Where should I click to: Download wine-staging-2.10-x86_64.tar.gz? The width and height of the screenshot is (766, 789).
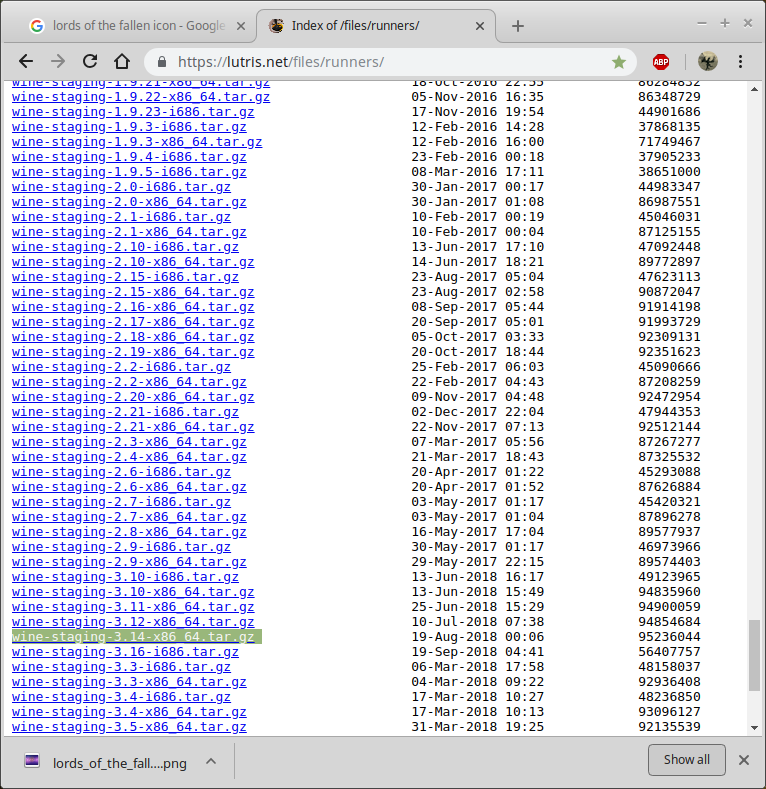(133, 262)
